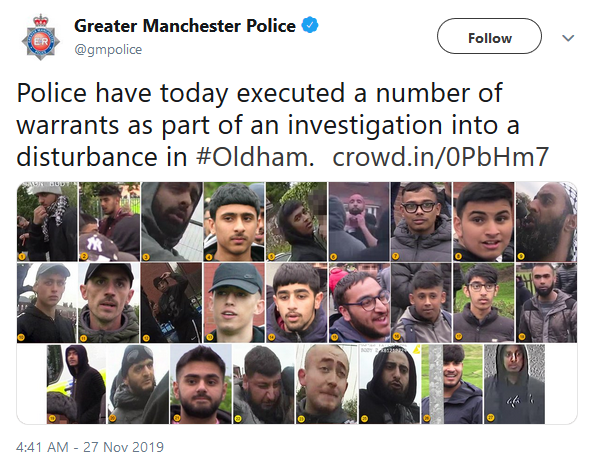Visit the @gmpolice handle profile
Viewport: 597px width, 462px height.
click(x=108, y=50)
